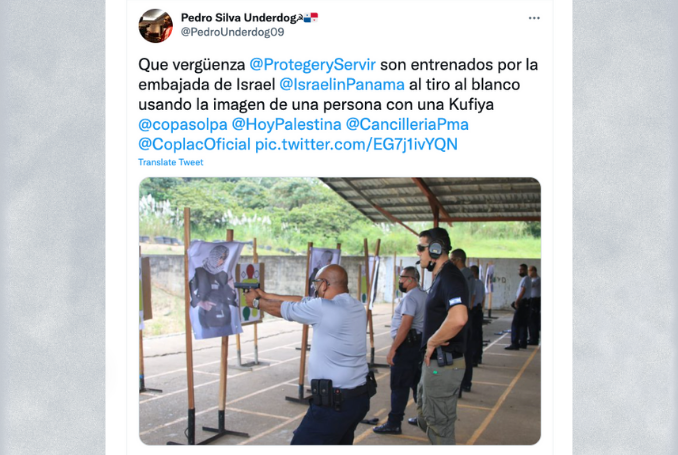Image resolution: width=678 pixels, height=455 pixels.
Task: Click the Panama flag emoji beside the name
Action: 311,18
